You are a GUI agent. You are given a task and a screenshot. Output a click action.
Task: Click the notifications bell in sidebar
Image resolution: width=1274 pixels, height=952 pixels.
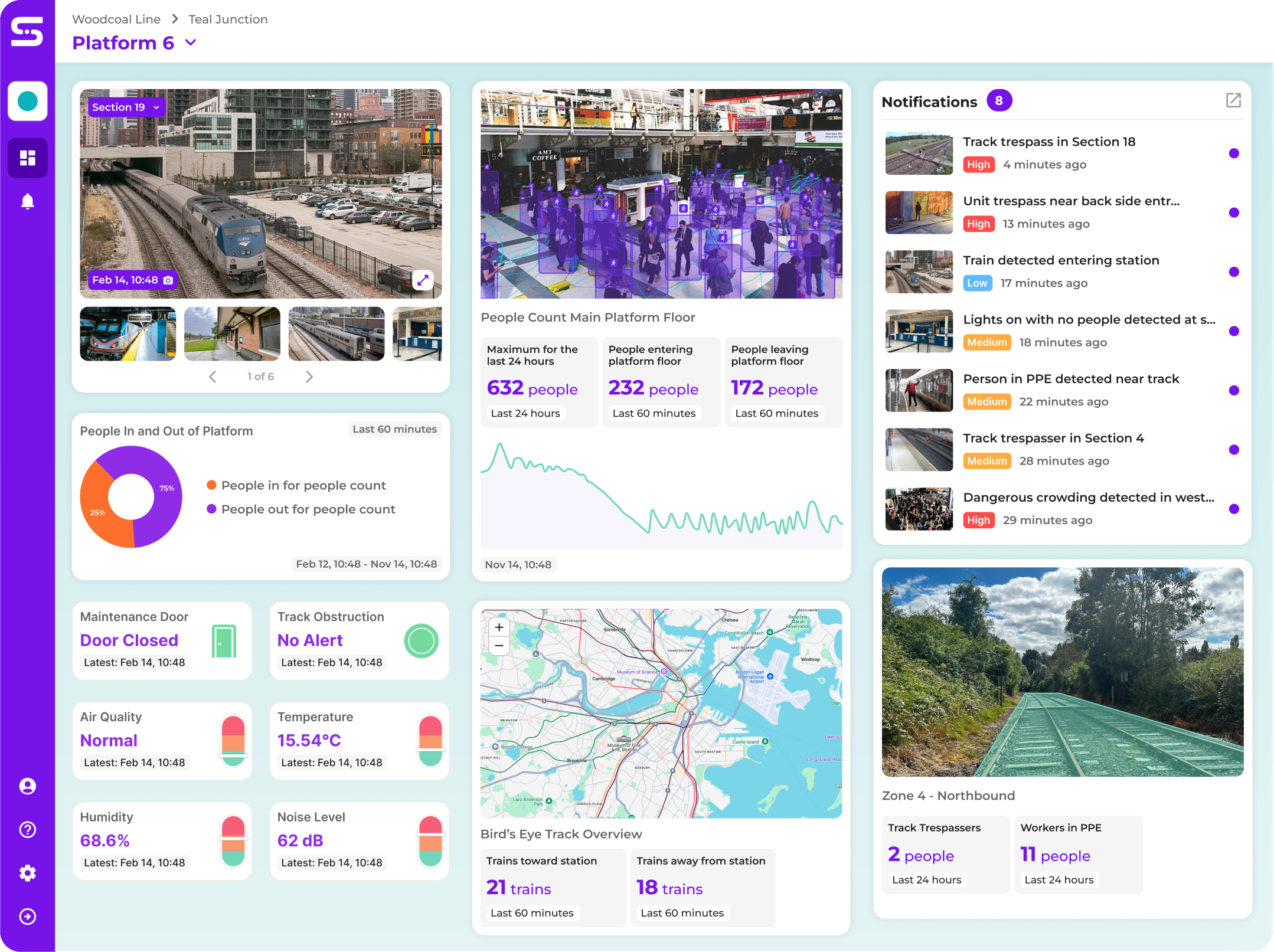tap(27, 202)
